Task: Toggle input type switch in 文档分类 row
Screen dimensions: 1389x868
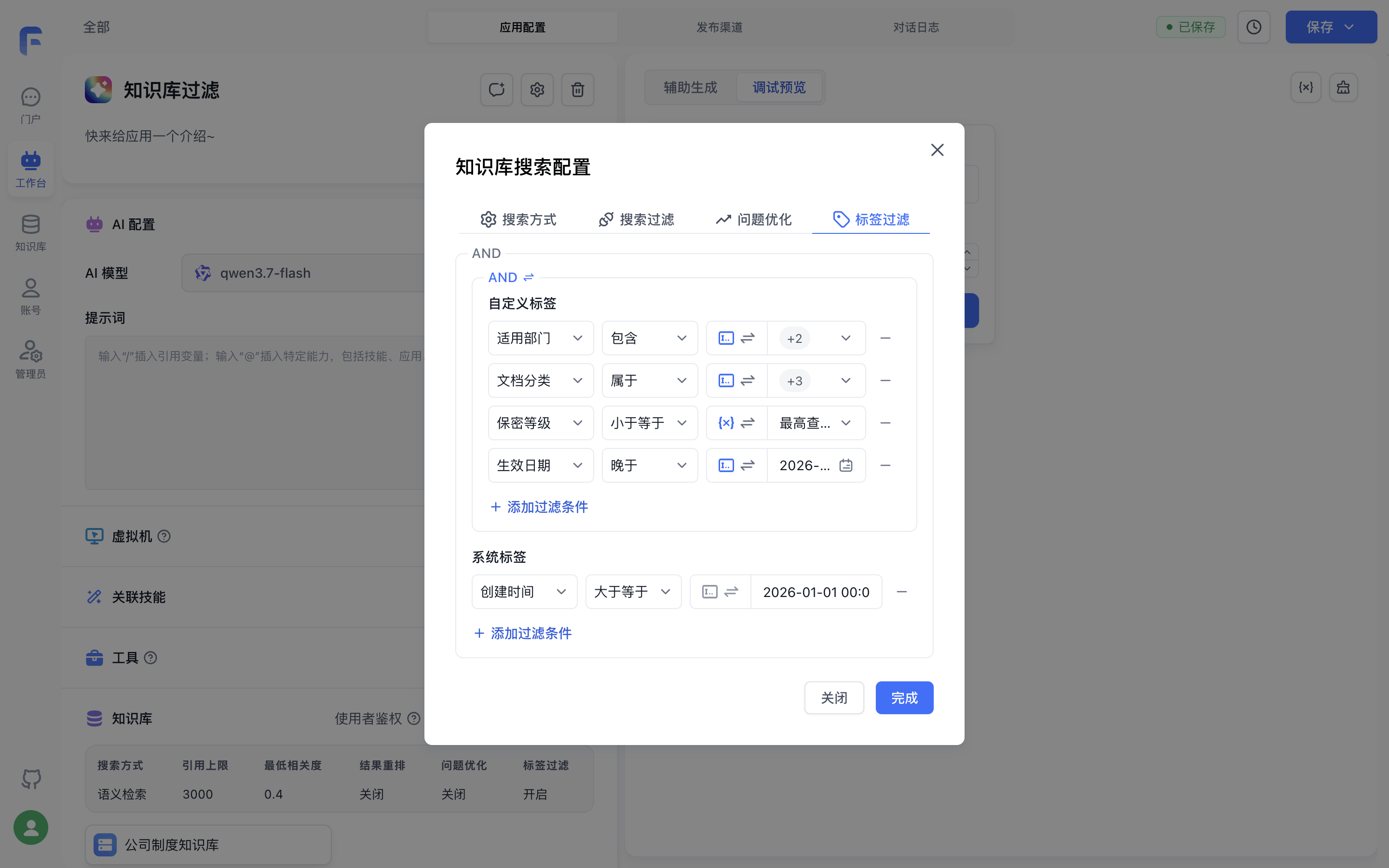Action: pos(736,380)
